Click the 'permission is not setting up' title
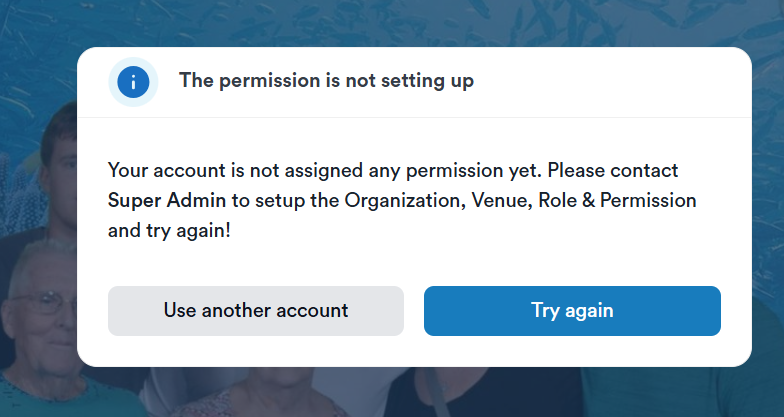This screenshot has width=784, height=417. pyautogui.click(x=326, y=81)
